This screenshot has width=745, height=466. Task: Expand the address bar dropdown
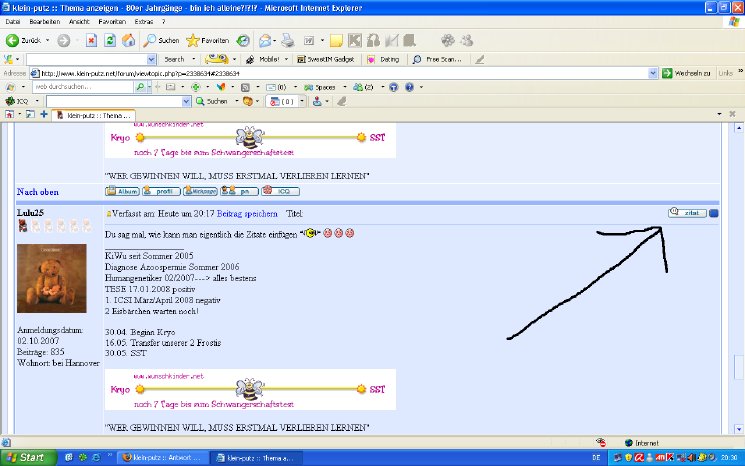point(652,73)
